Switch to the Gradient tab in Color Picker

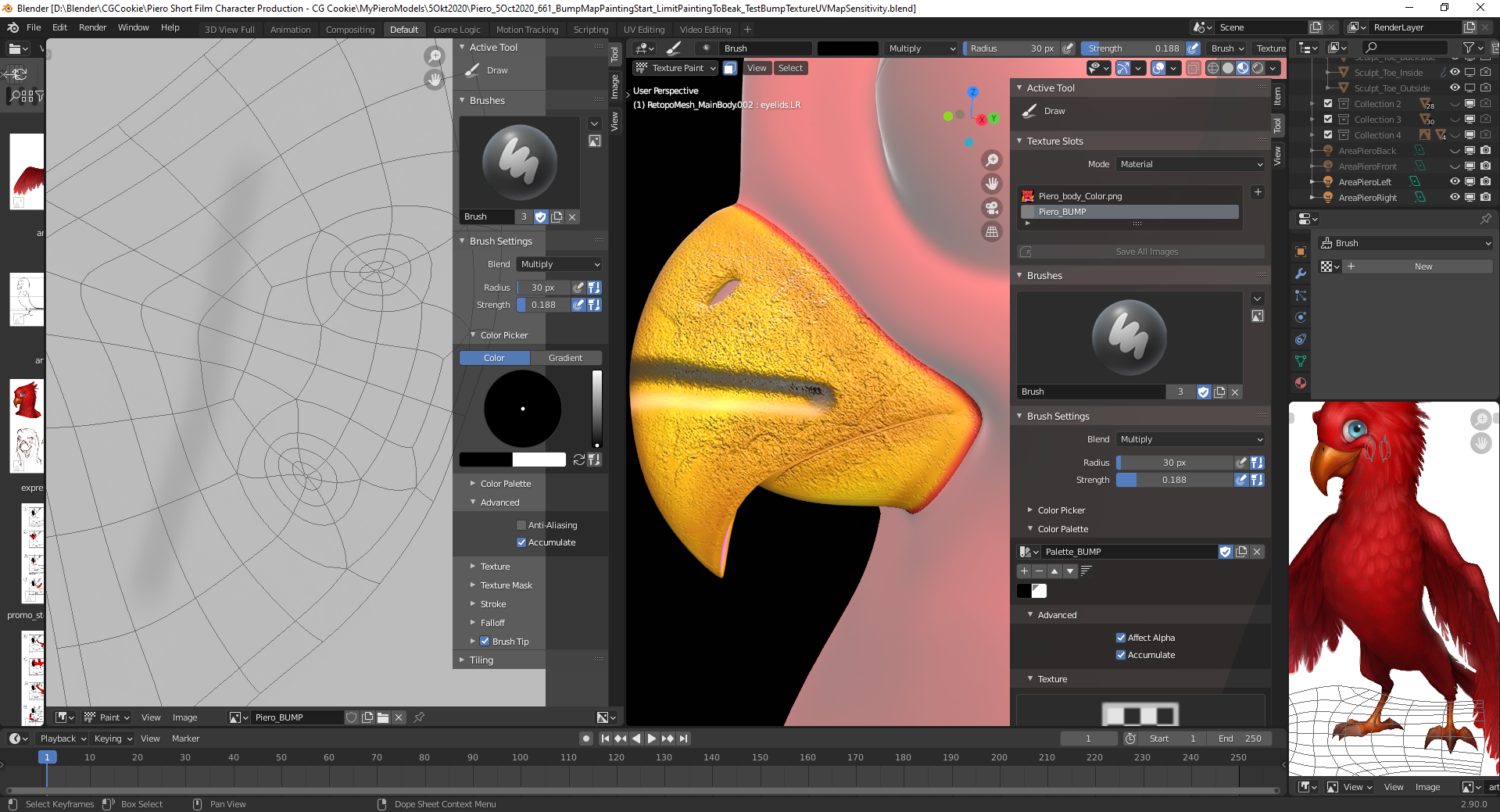[x=567, y=357]
